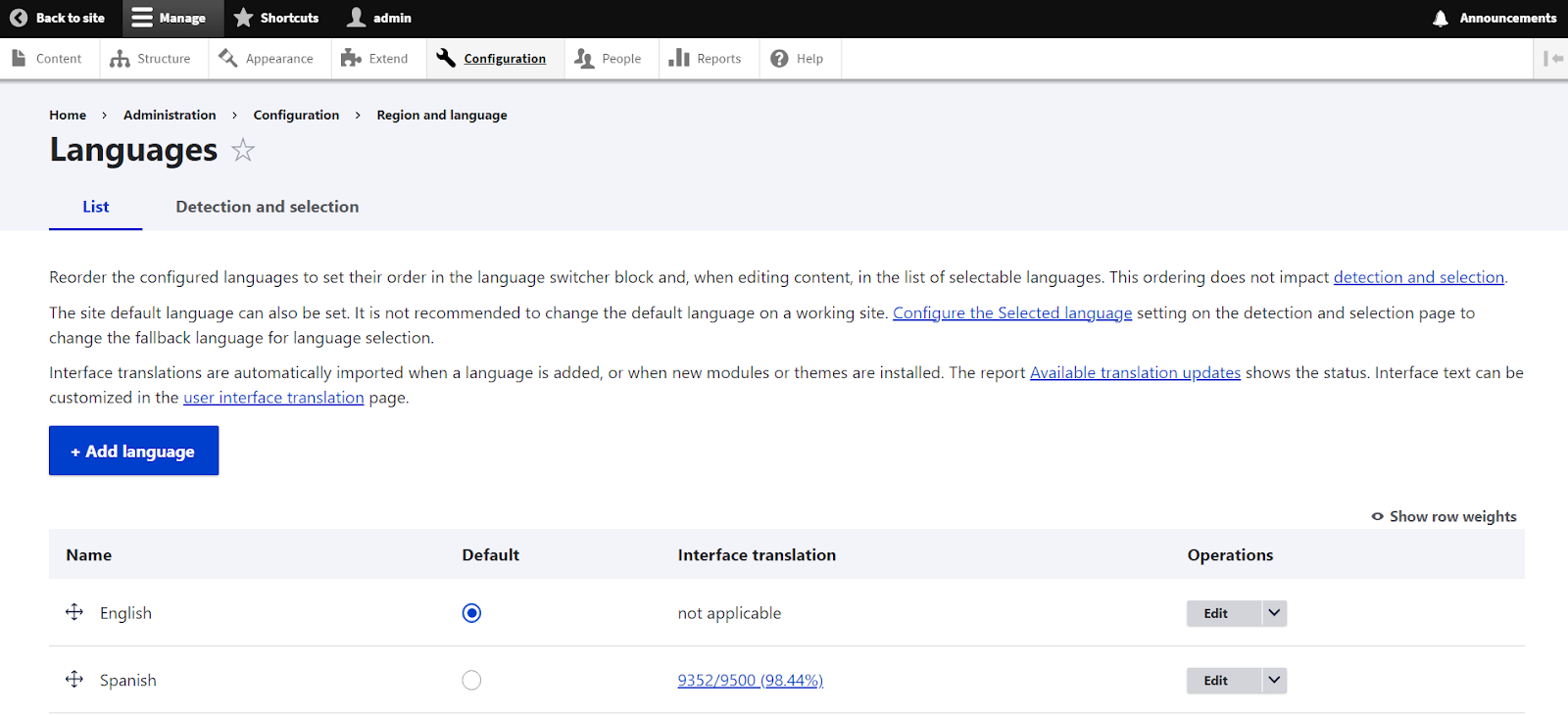Go to Configuration breadcrumb
Screen dimensions: 1568x715
(x=296, y=115)
